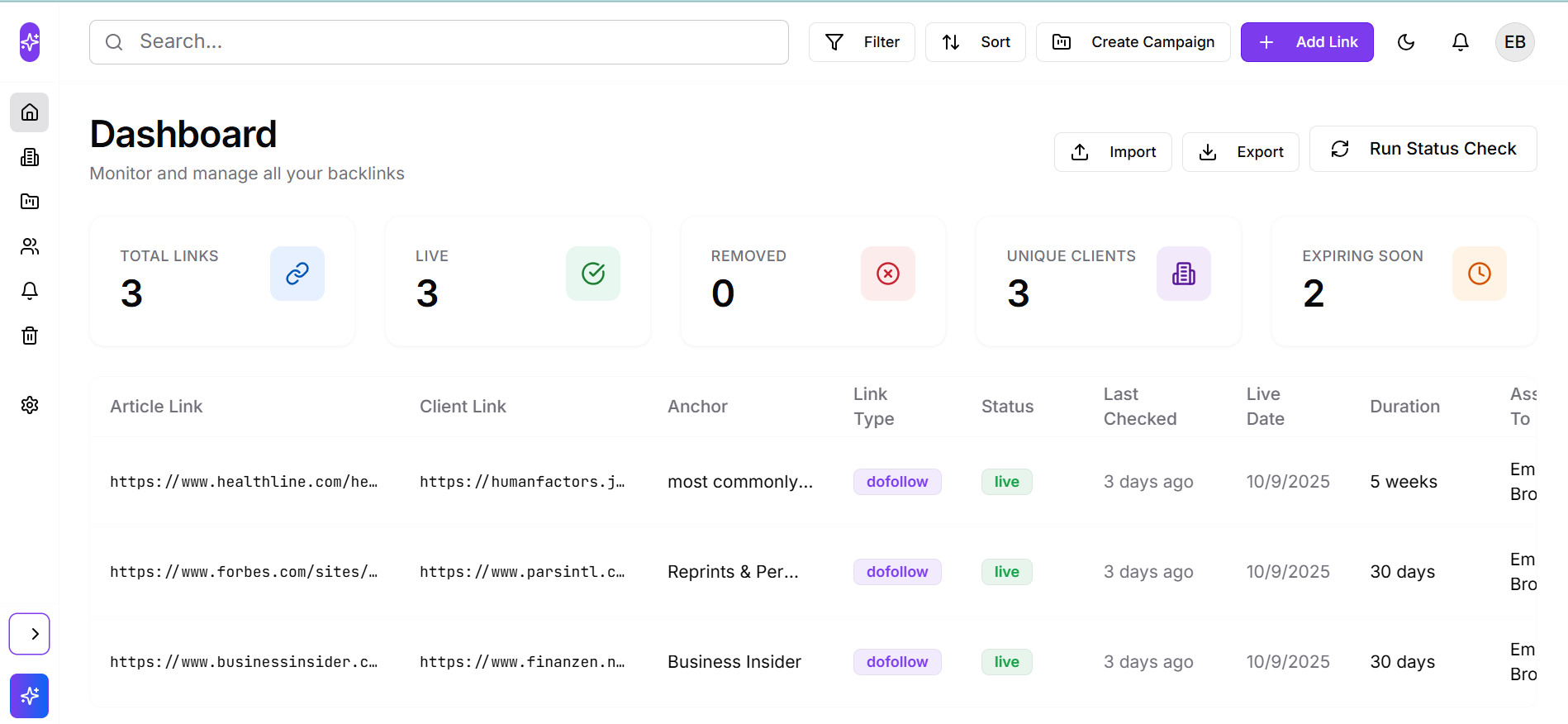Image resolution: width=1568 pixels, height=724 pixels.
Task: Click the link icon on Total Links card
Action: 297,274
